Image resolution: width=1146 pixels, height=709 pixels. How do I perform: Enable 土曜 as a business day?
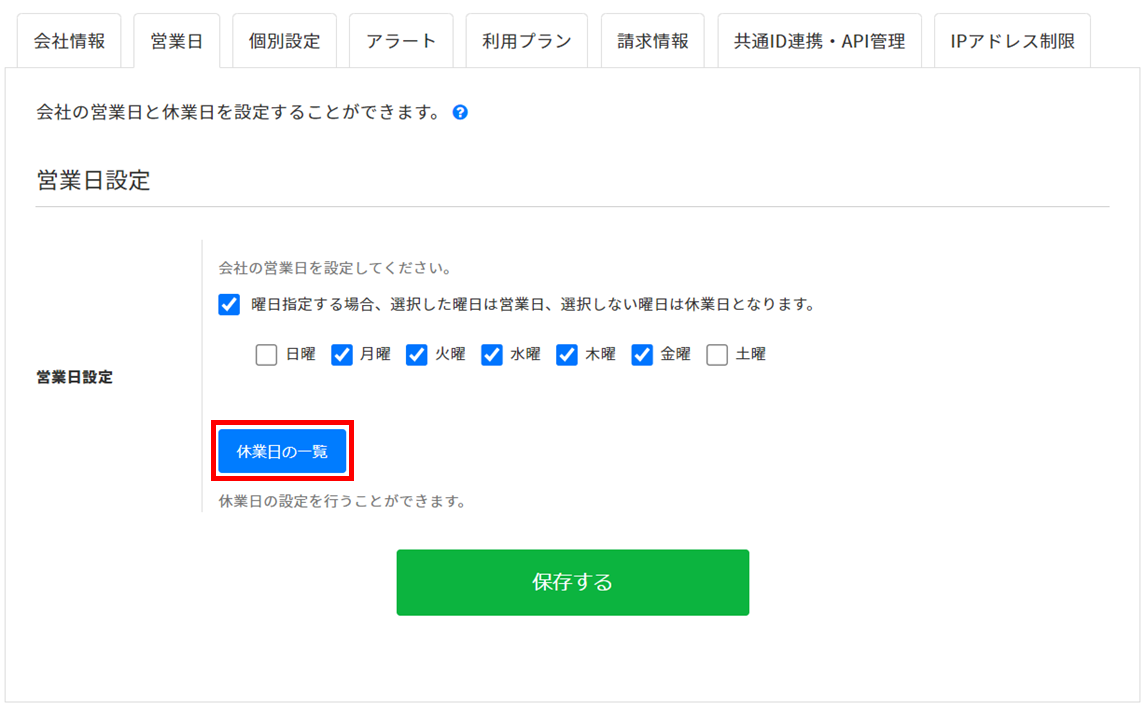[x=717, y=355]
